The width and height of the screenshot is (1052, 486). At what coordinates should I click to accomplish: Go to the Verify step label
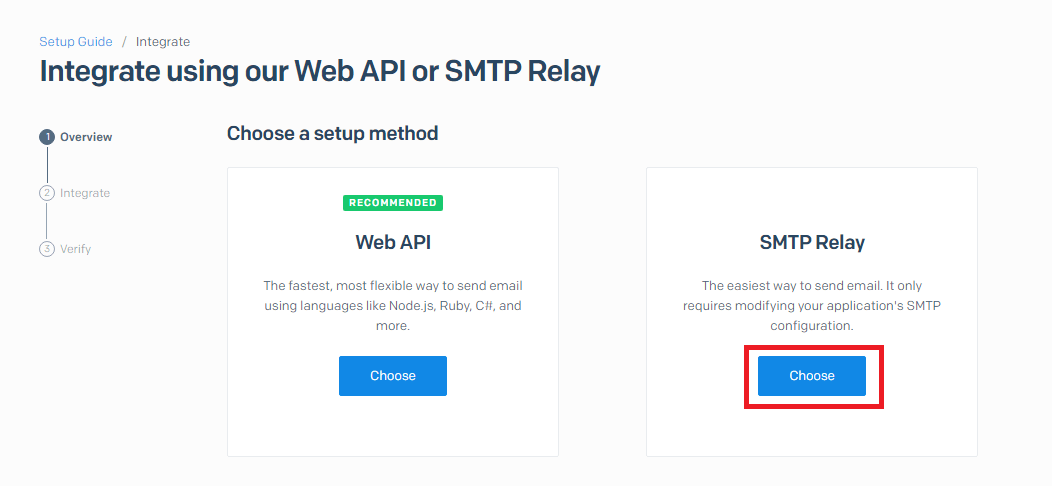pyautogui.click(x=75, y=249)
